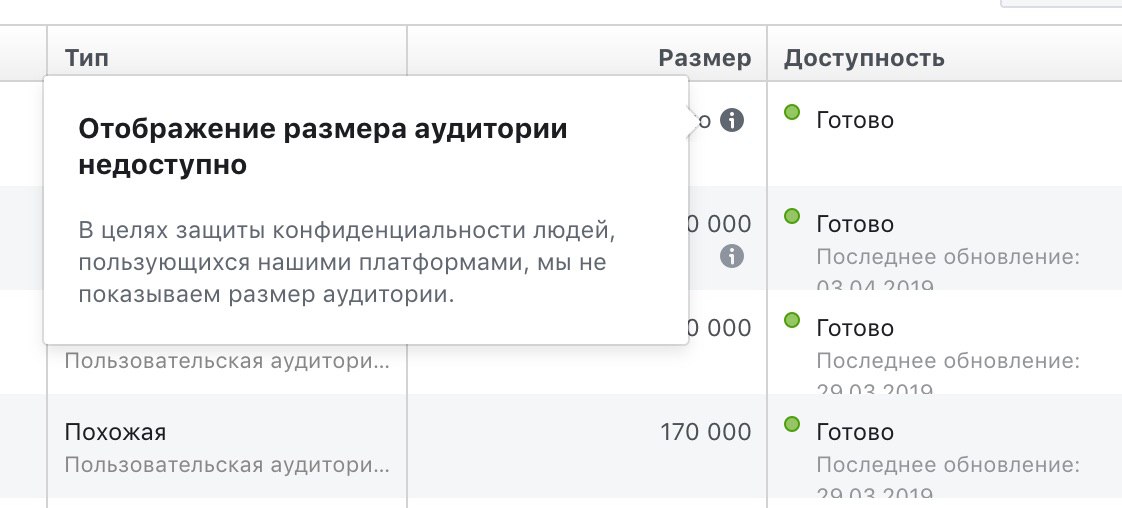
Task: Click the tooltip text about protecting people's privacy
Action: point(346,263)
